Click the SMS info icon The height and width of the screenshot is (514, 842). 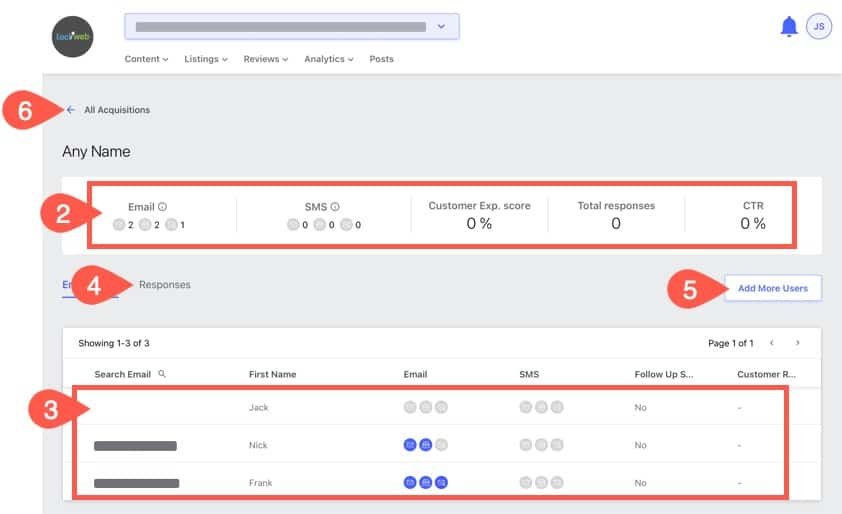pos(335,206)
